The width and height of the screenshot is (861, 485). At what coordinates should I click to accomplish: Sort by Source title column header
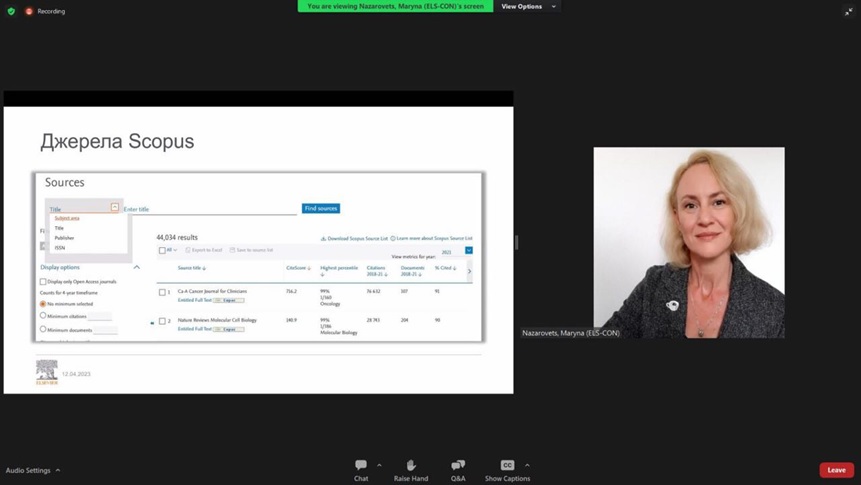[192, 268]
